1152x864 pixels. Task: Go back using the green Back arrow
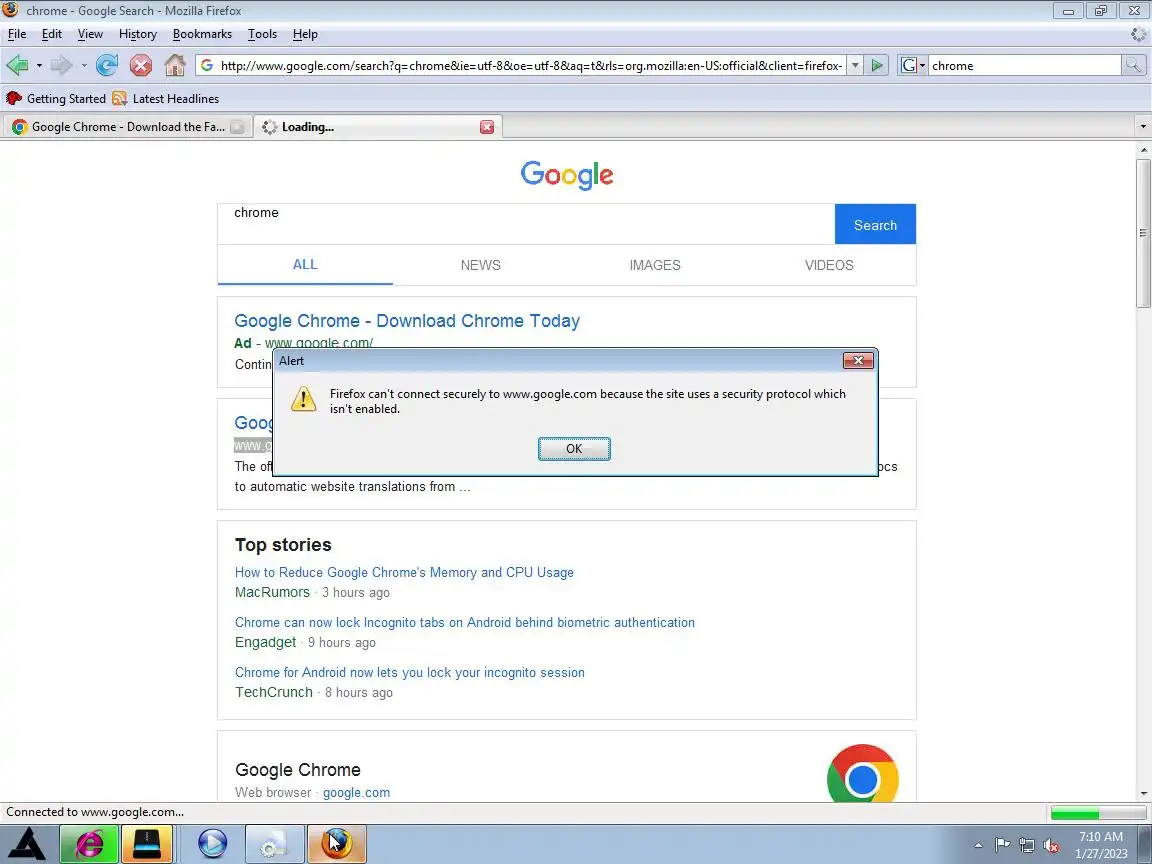tap(17, 65)
